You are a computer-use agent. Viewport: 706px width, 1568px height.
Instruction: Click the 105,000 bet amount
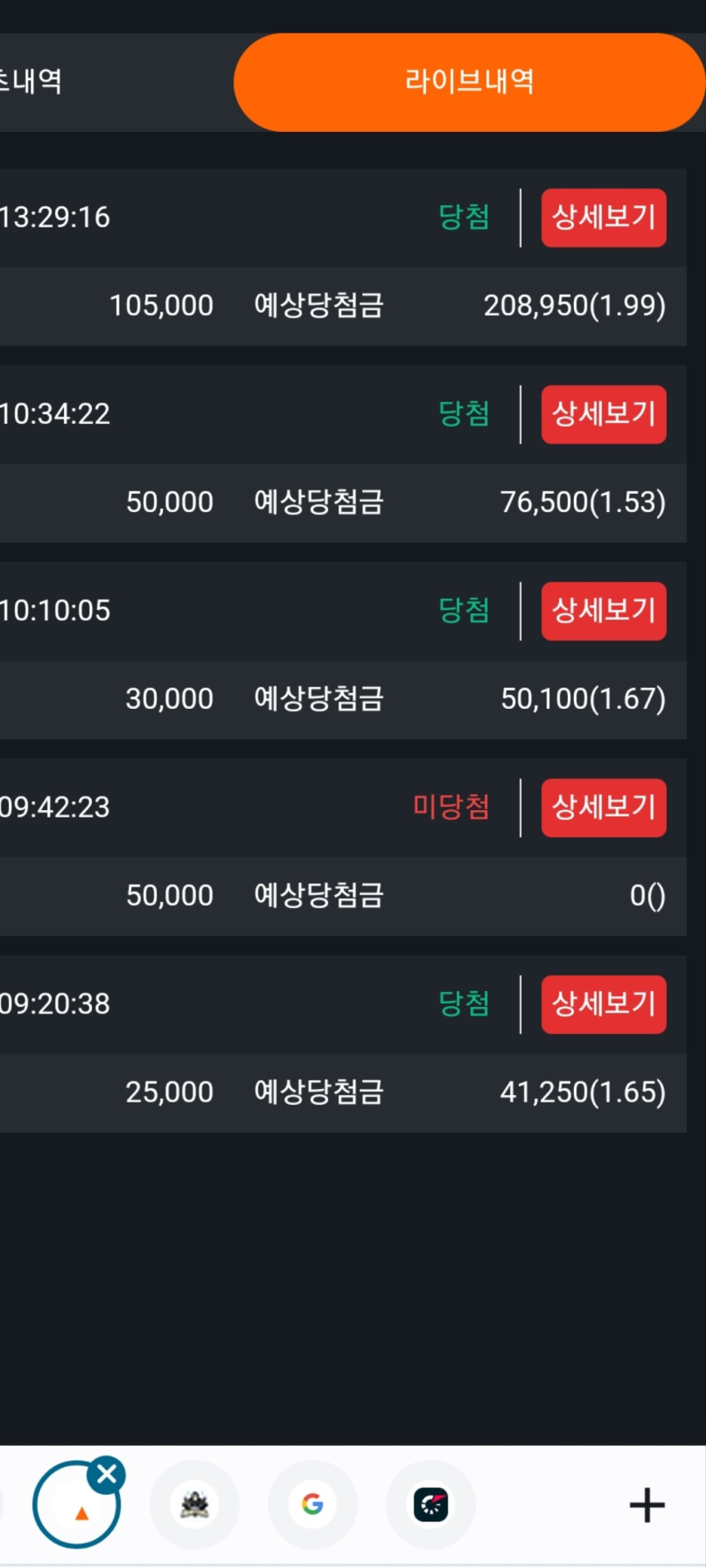point(161,305)
